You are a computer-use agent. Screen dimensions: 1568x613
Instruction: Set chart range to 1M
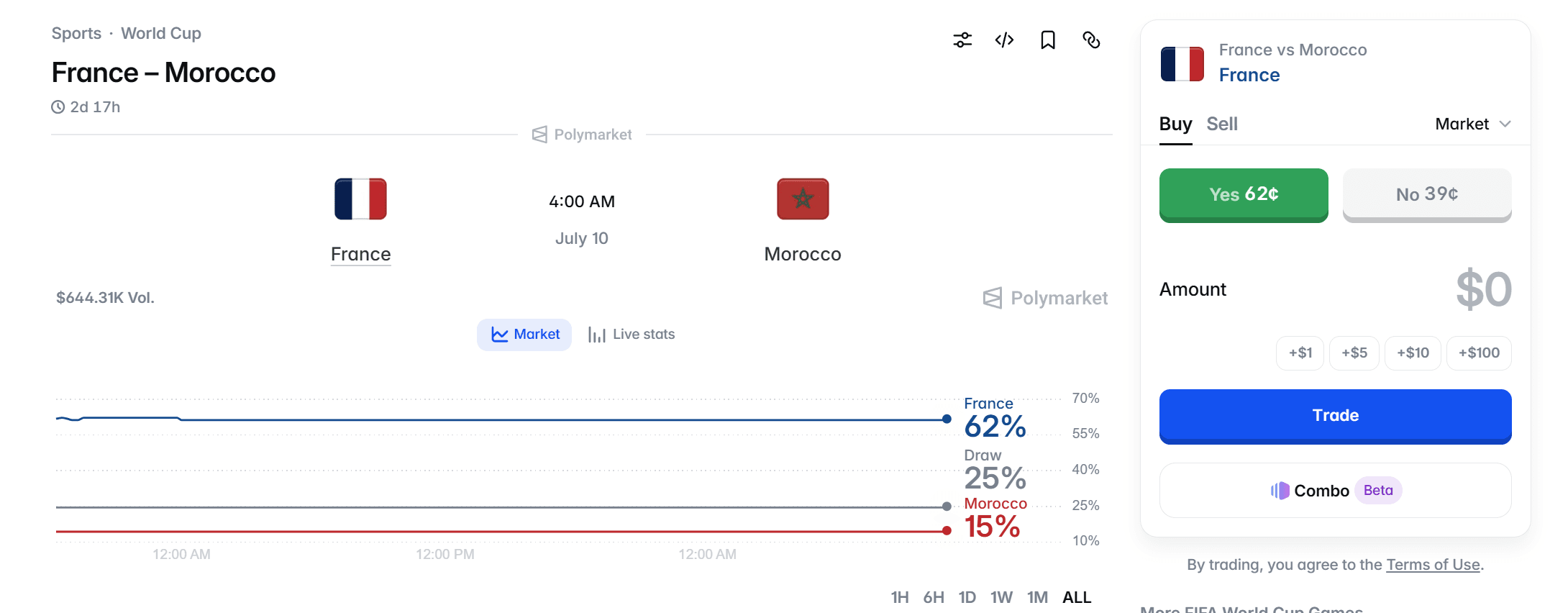pos(1037,597)
